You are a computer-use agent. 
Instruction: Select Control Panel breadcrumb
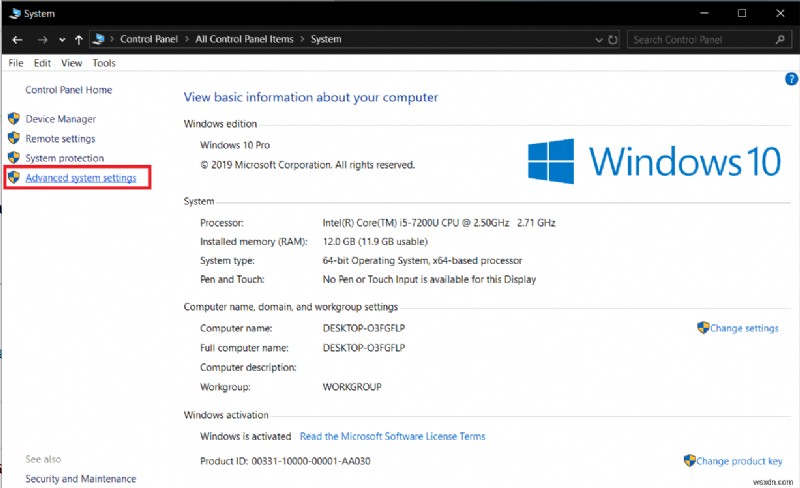[149, 39]
